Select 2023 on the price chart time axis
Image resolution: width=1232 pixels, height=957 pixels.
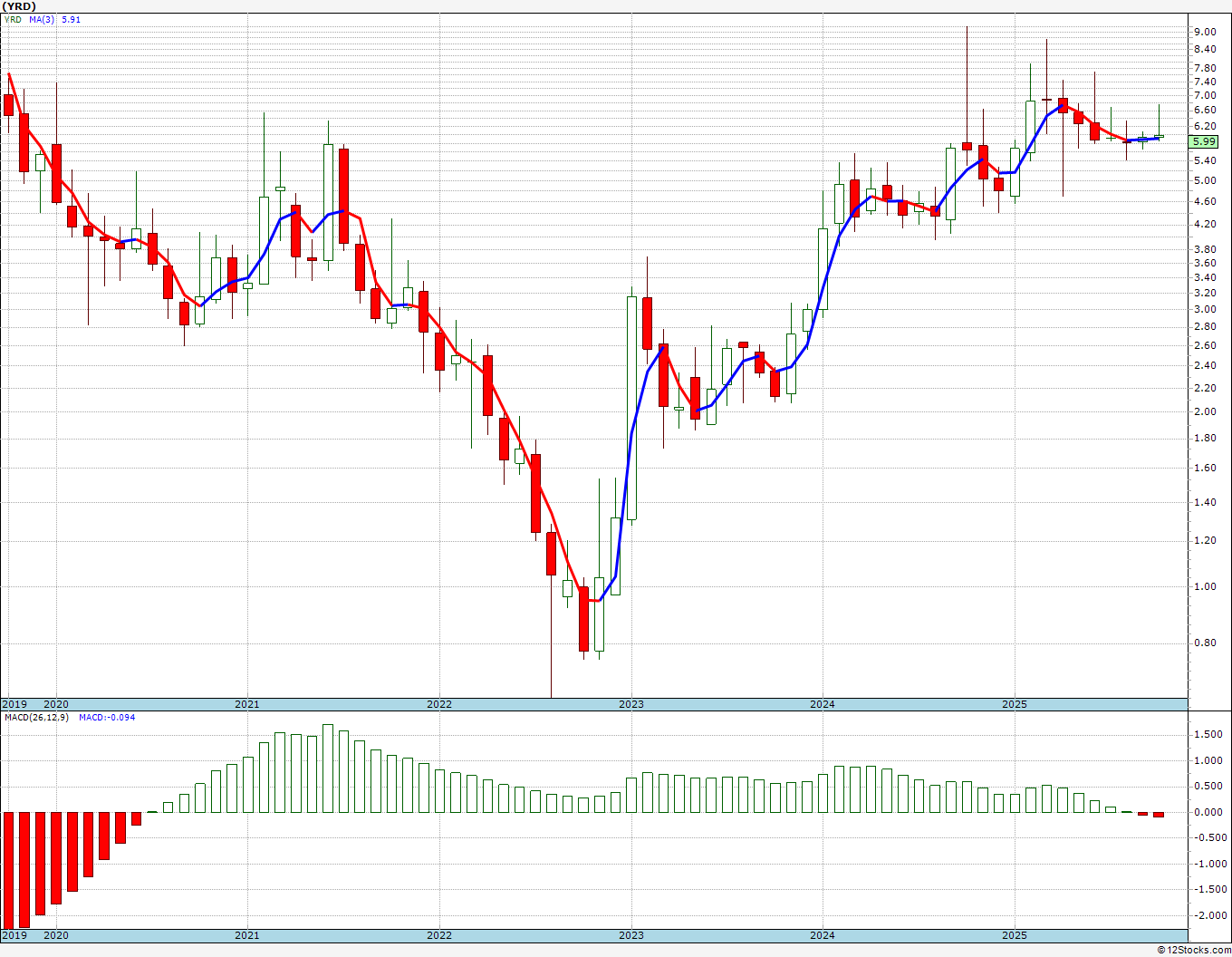[631, 704]
